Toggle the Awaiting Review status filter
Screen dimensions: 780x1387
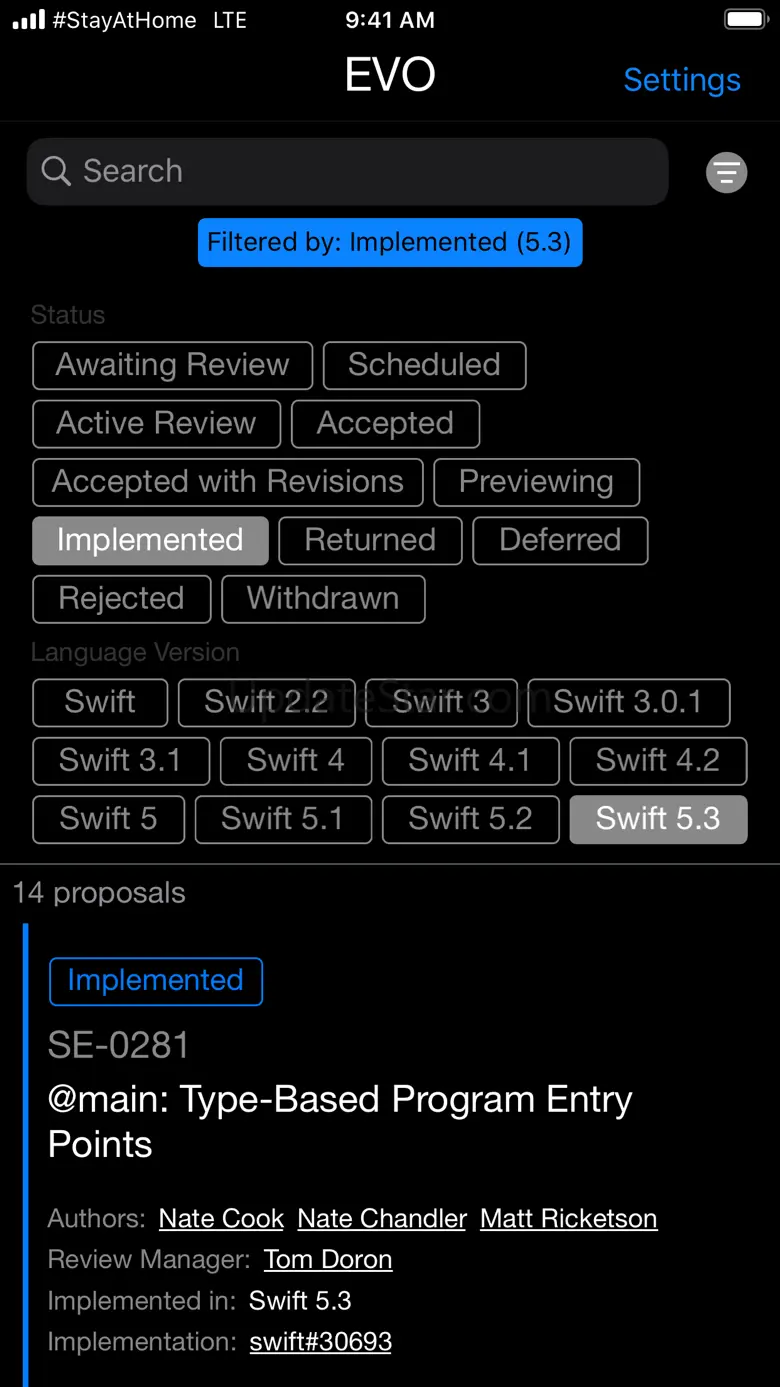tap(172, 365)
